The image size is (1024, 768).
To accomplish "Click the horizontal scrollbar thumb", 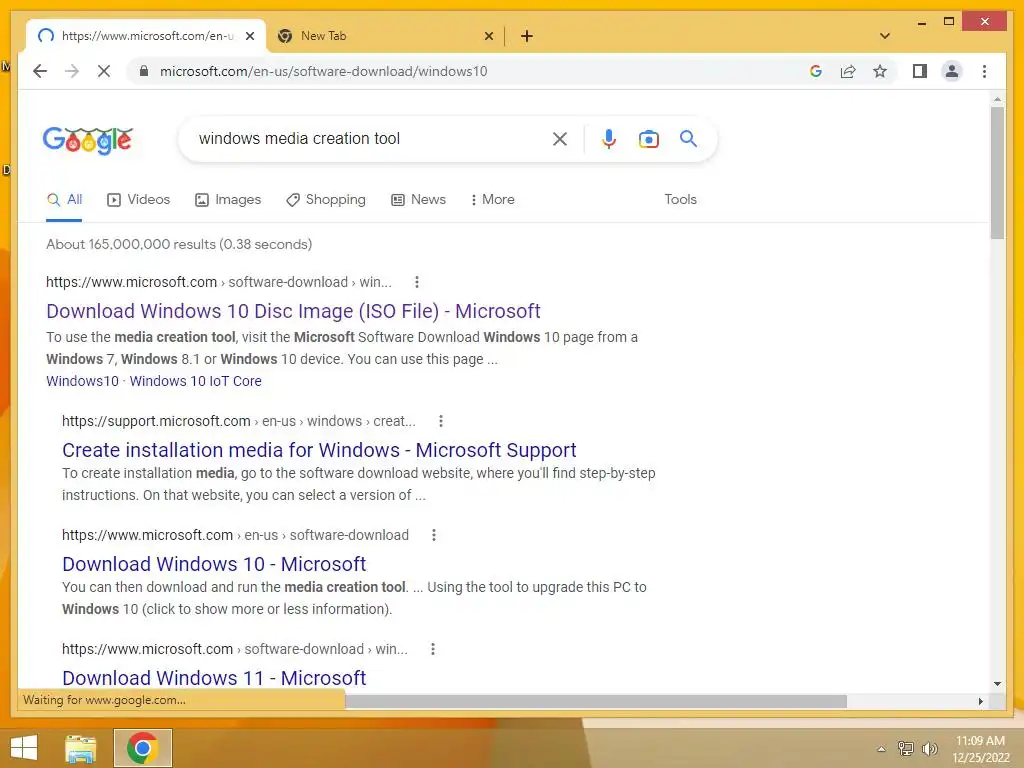I will click(595, 701).
